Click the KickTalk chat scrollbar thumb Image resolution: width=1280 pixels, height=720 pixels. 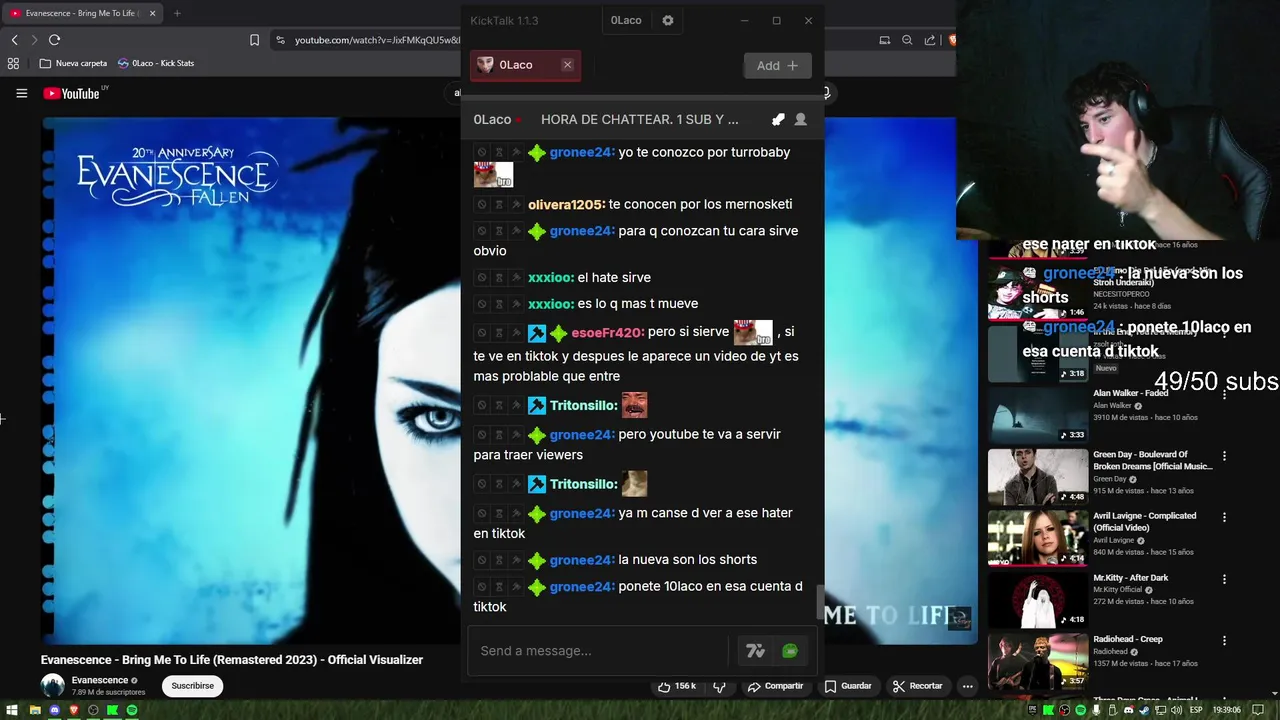[821, 602]
